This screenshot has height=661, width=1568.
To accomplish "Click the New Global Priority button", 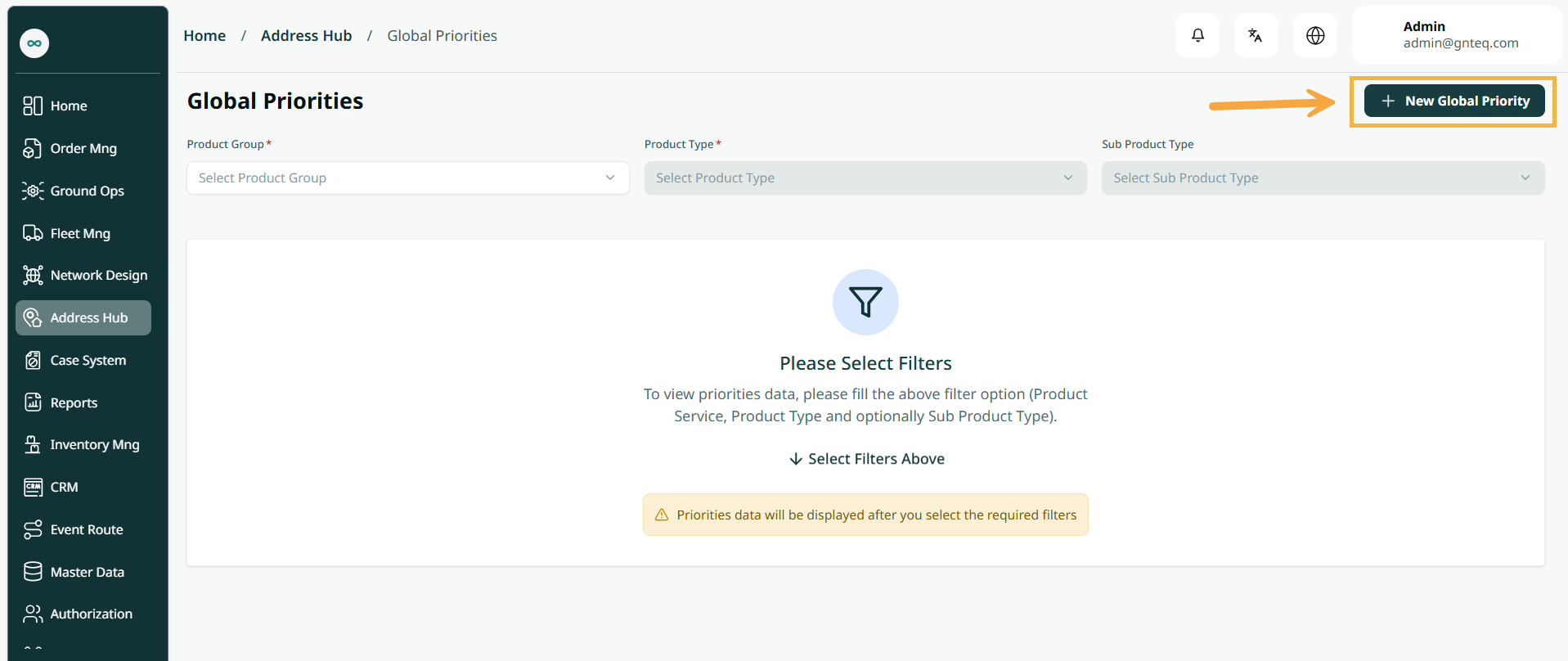I will click(1454, 101).
